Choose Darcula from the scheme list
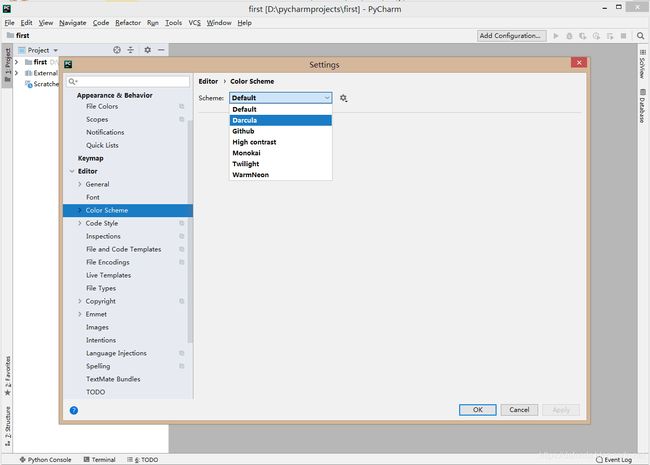650x465 pixels. click(x=281, y=120)
